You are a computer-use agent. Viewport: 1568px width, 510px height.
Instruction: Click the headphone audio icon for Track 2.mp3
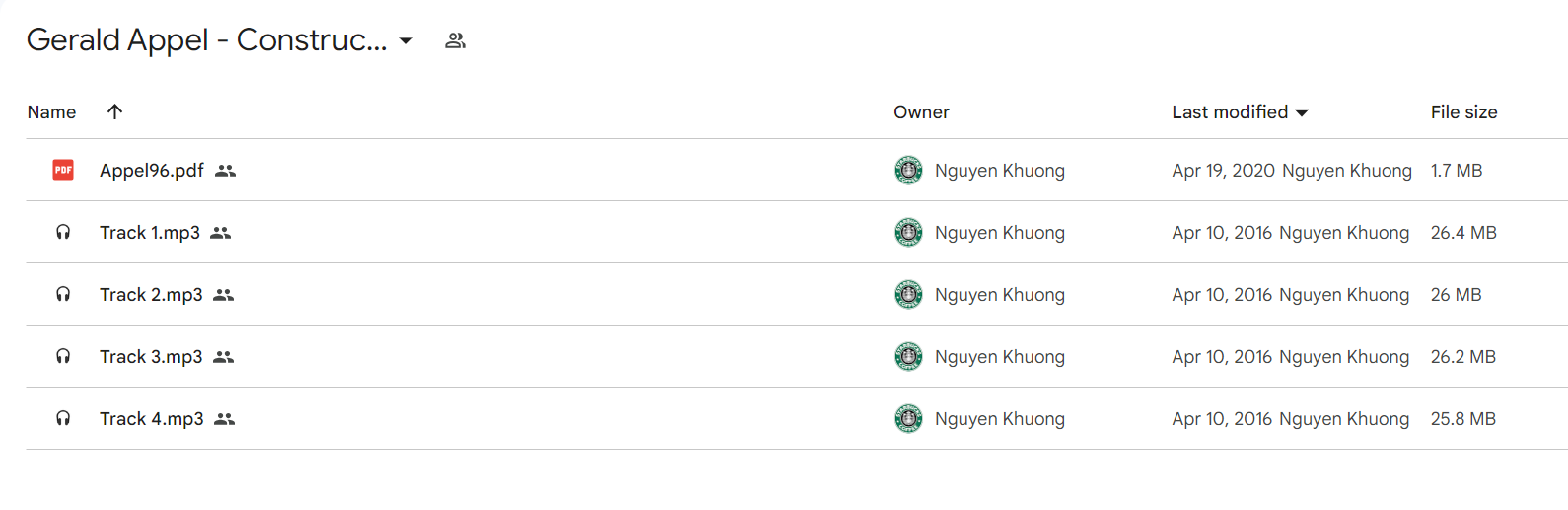click(63, 294)
